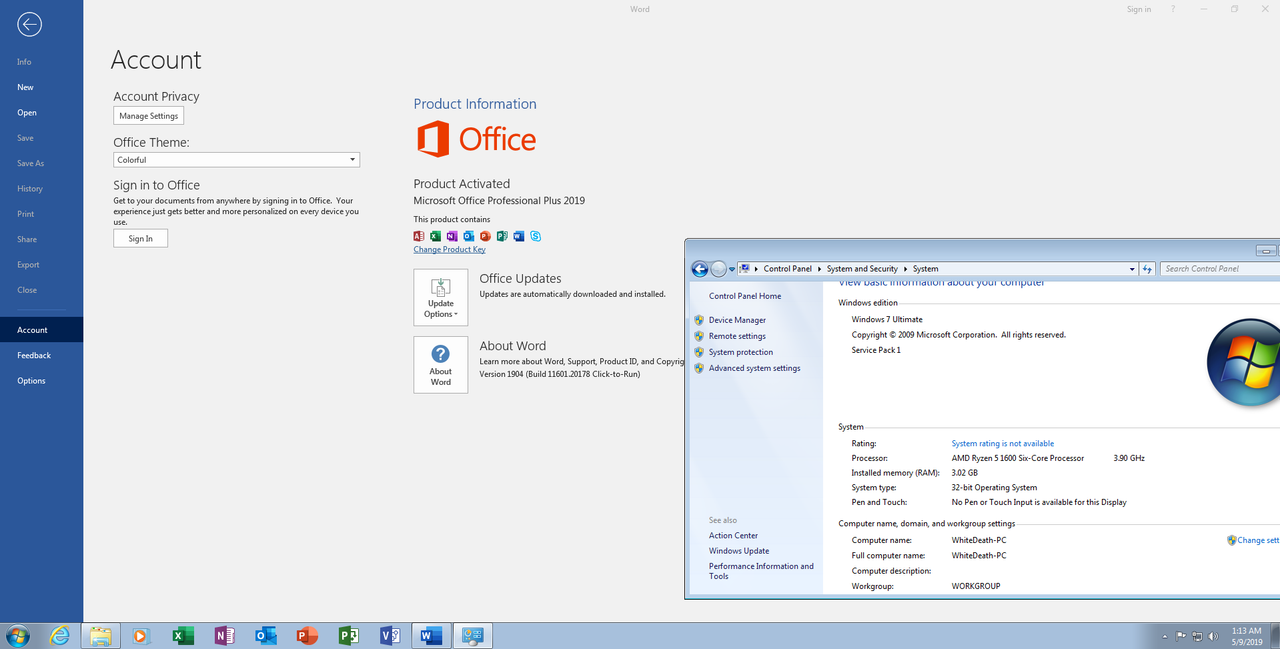The height and width of the screenshot is (649, 1280).
Task: Show hidden tray icons arrow
Action: point(1164,635)
